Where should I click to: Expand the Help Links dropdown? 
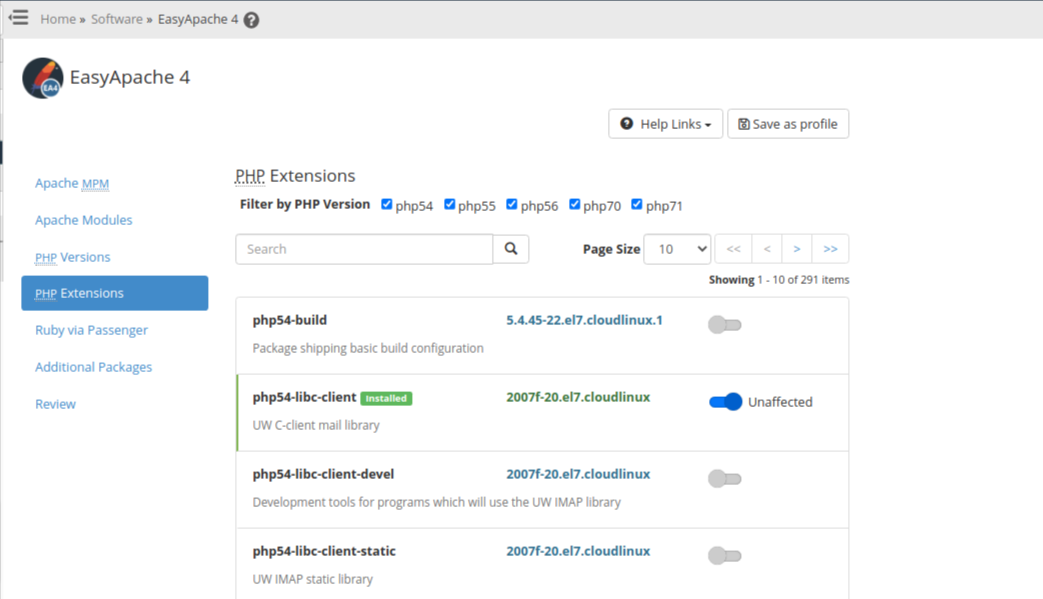(x=665, y=124)
